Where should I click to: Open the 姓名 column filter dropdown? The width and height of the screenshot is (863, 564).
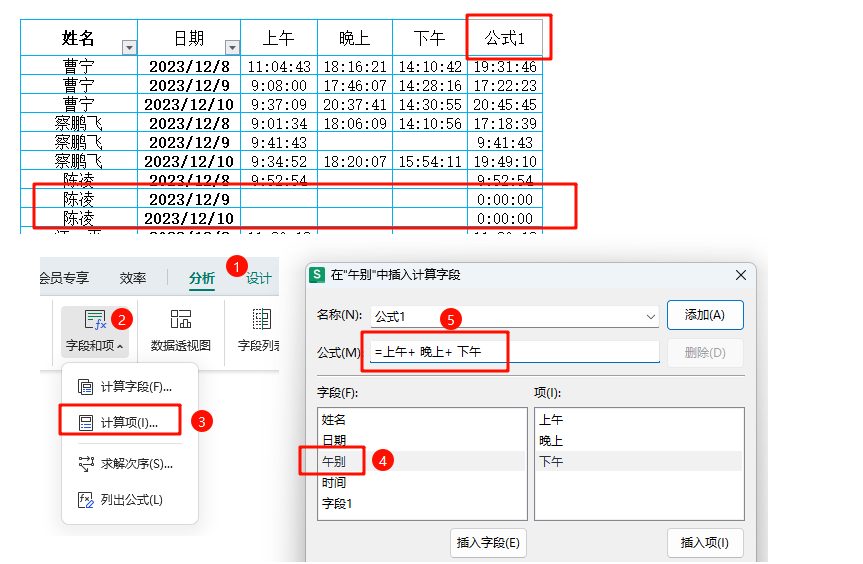[x=129, y=48]
